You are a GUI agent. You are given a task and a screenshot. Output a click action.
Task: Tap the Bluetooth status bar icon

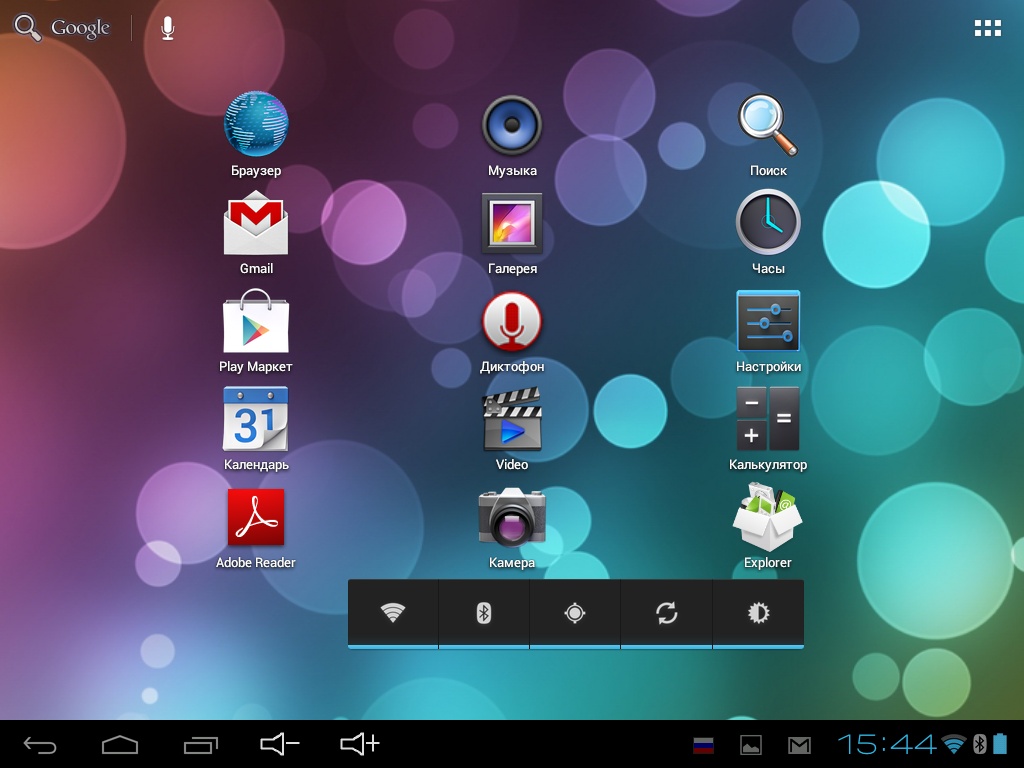coord(980,744)
